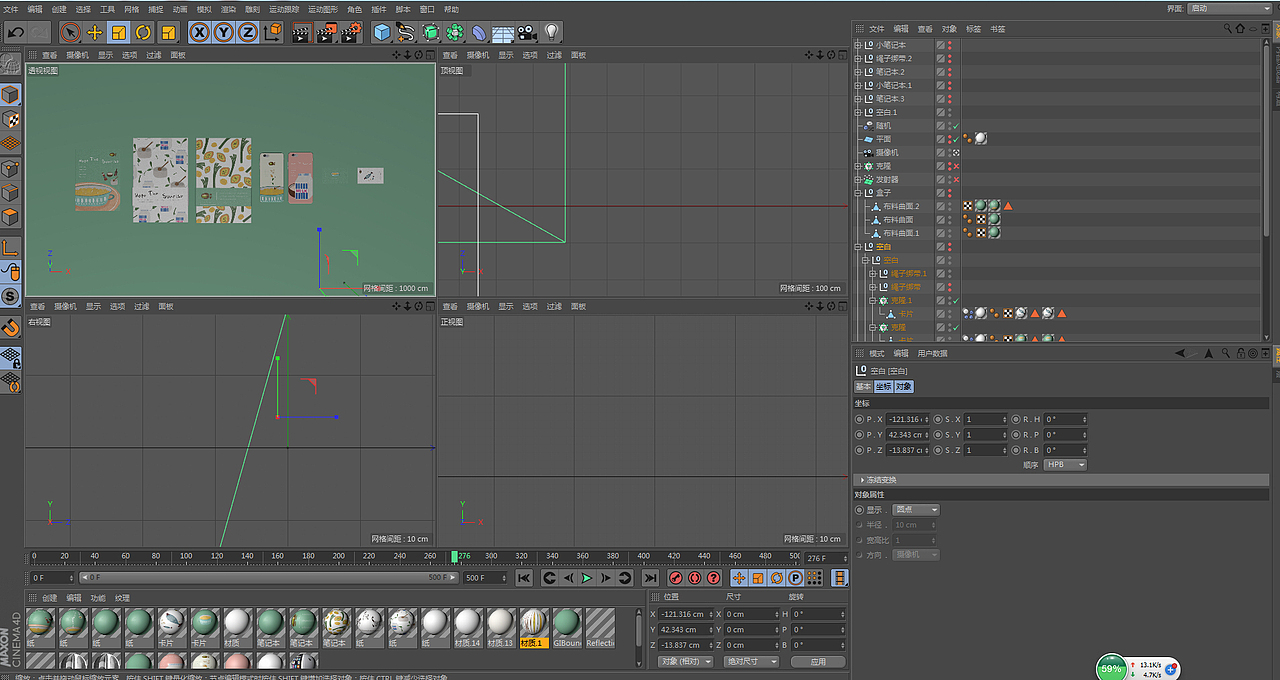Toggle 克隆.1 enable checkmark
Image resolution: width=1280 pixels, height=680 pixels.
tap(956, 300)
